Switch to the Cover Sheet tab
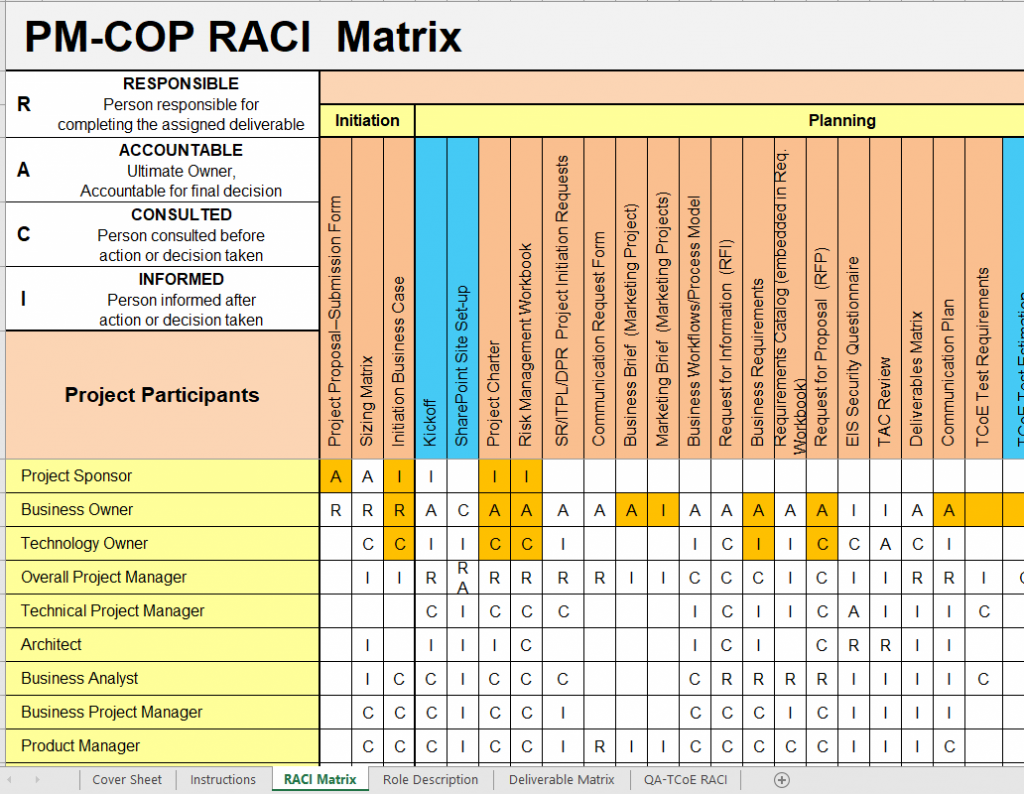The height and width of the screenshot is (794, 1024). [127, 779]
